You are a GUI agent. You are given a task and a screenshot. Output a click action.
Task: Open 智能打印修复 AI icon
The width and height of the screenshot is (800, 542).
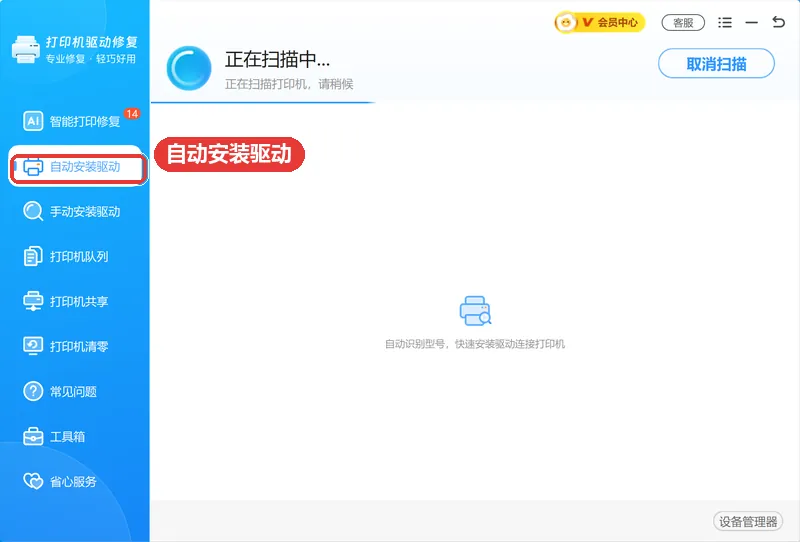click(33, 121)
